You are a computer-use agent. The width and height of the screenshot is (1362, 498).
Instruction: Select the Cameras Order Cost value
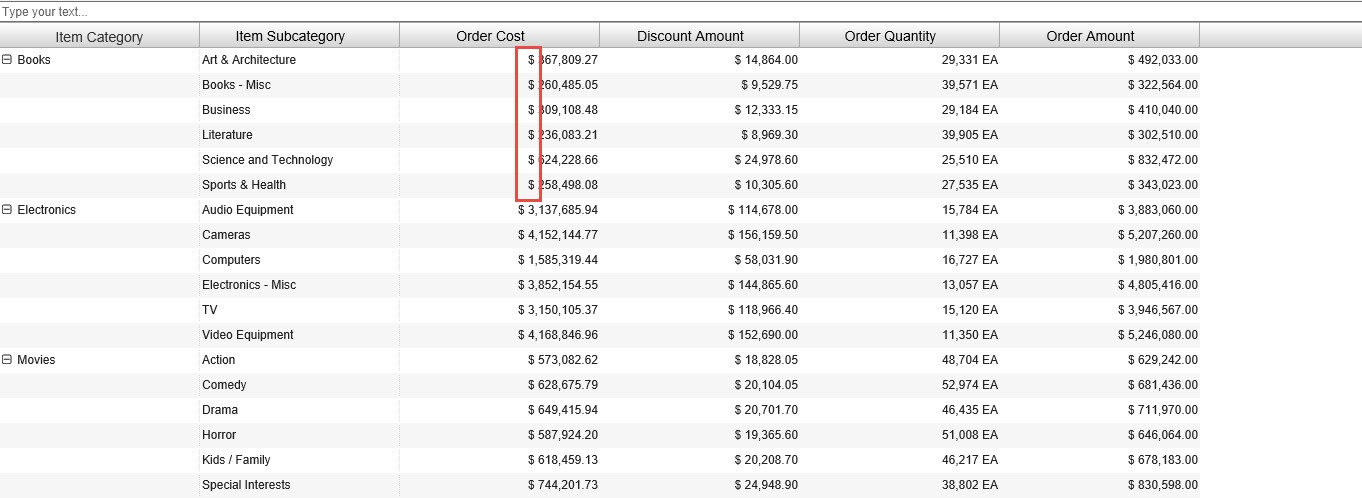[x=558, y=235]
